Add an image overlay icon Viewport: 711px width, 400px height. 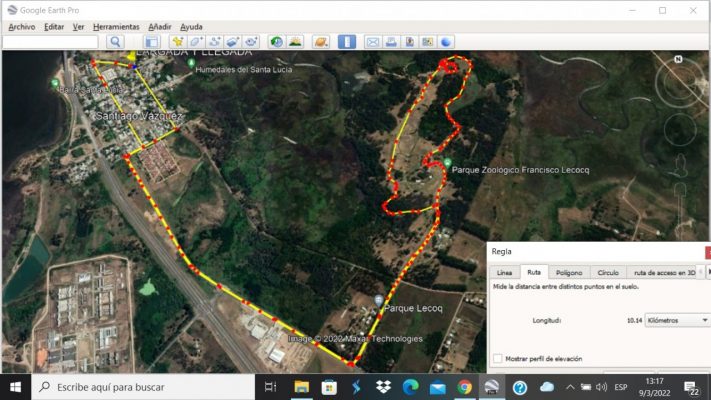click(x=233, y=42)
